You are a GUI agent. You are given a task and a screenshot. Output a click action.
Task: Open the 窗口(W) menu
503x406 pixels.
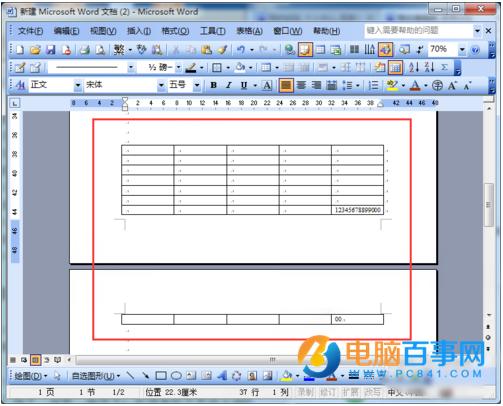pos(287,31)
